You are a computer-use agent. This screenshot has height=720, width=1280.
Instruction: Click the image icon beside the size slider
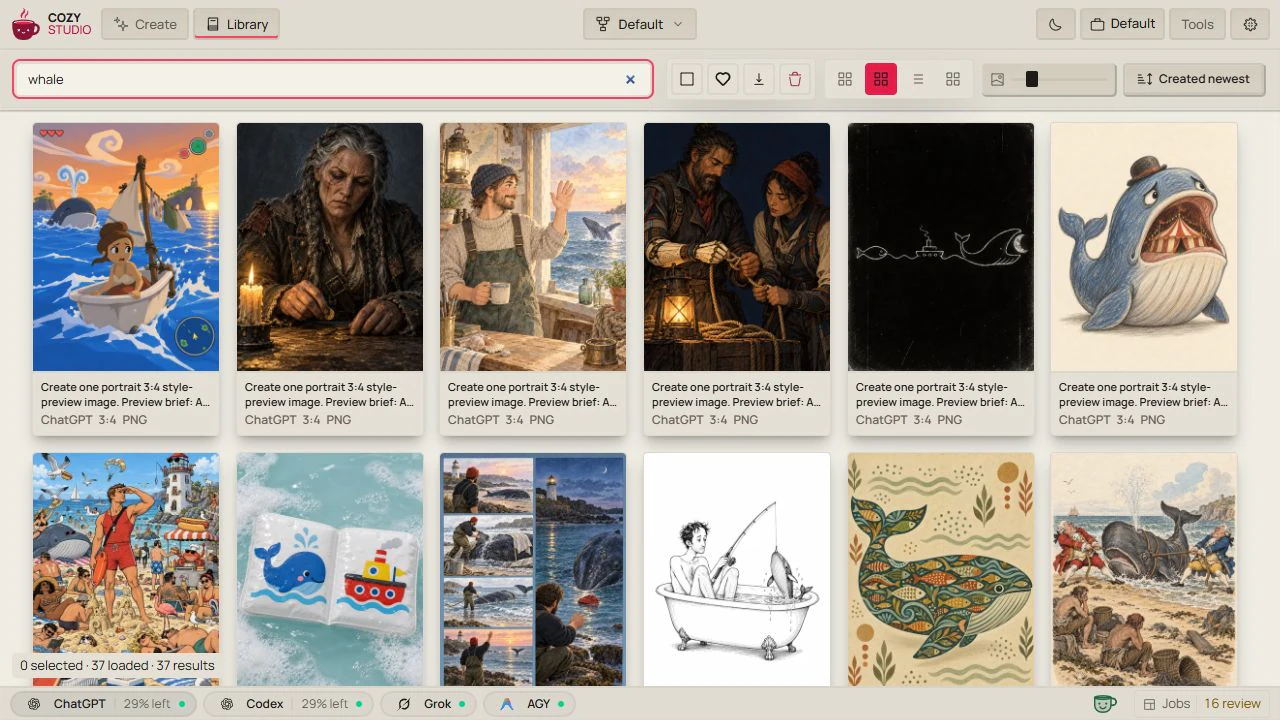[x=997, y=79]
